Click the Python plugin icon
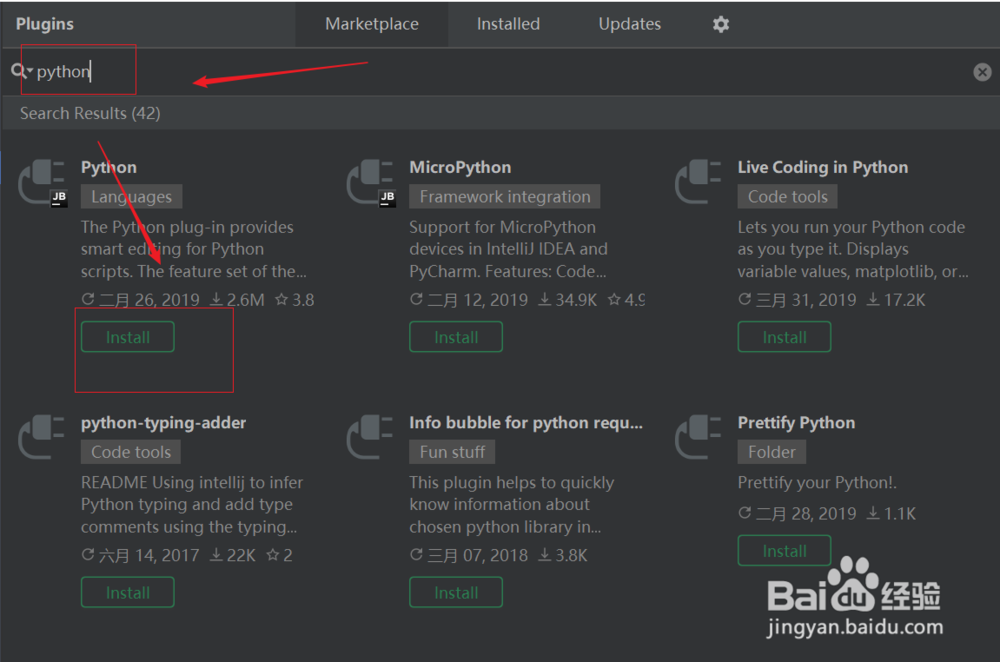The width and height of the screenshot is (1000, 662). pos(42,183)
